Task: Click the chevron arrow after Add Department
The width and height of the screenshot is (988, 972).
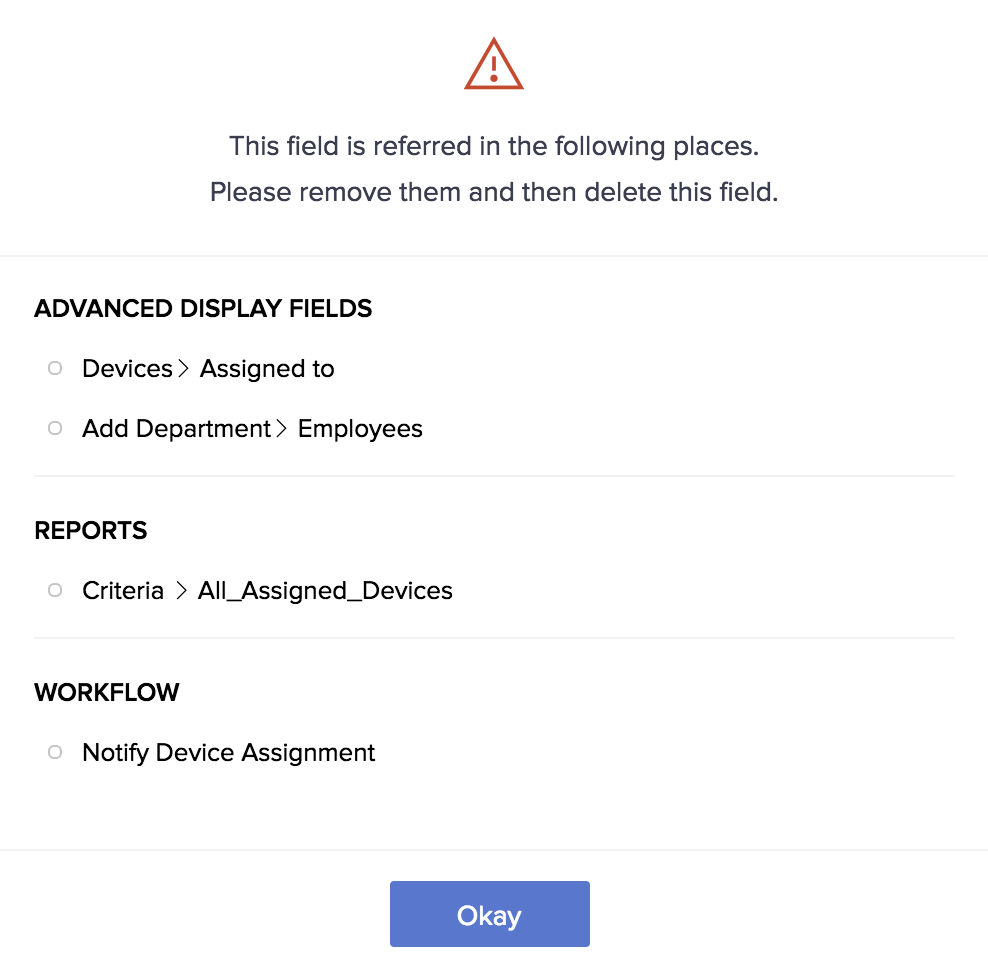Action: pos(281,429)
